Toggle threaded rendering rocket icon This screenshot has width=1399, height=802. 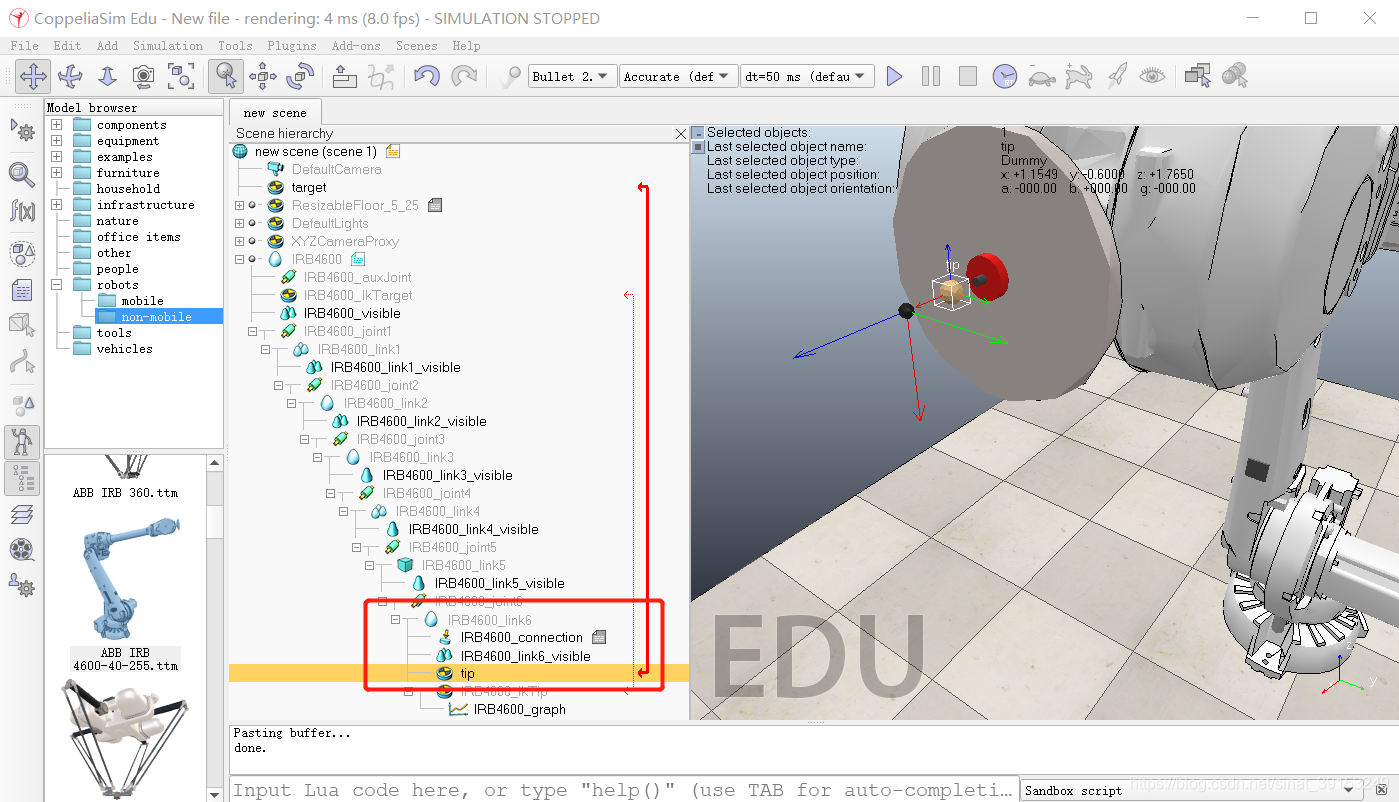click(x=1116, y=76)
